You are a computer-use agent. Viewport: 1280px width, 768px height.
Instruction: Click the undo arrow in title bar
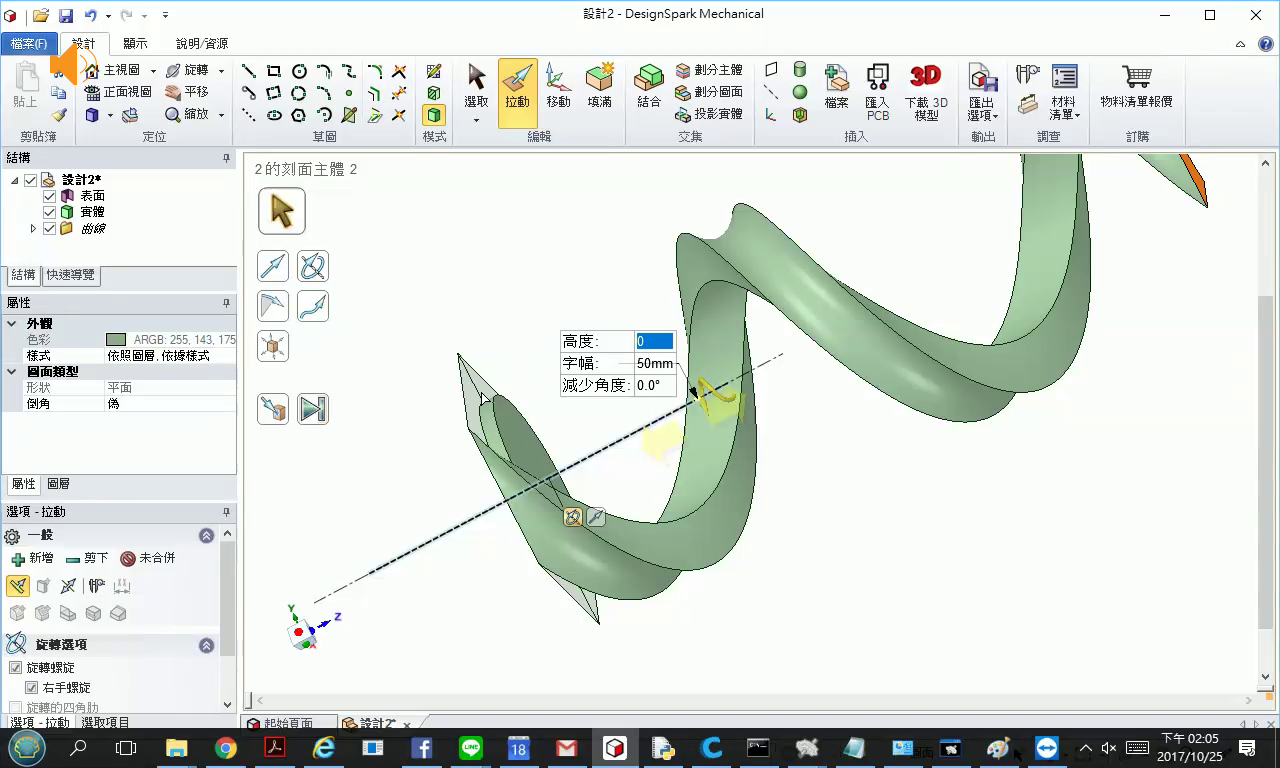[91, 15]
